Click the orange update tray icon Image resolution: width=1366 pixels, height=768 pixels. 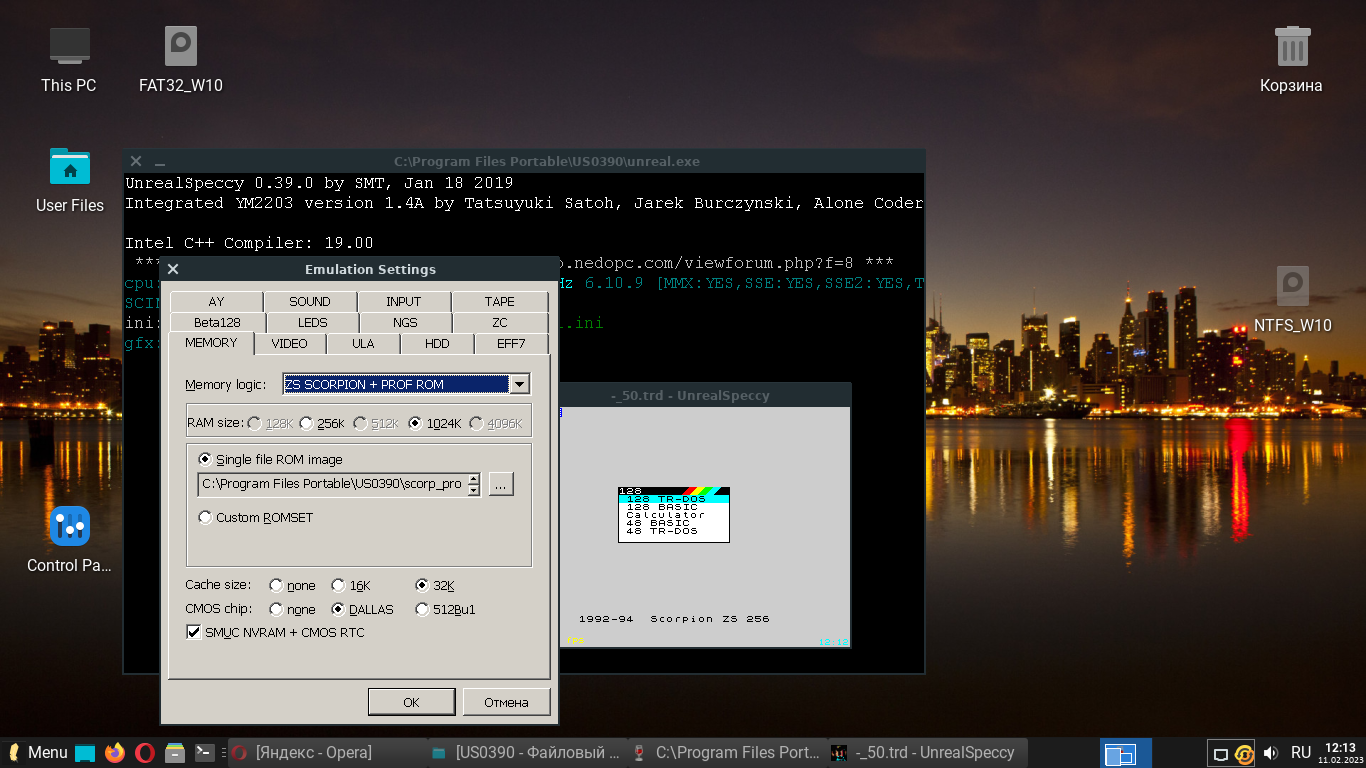1244,754
